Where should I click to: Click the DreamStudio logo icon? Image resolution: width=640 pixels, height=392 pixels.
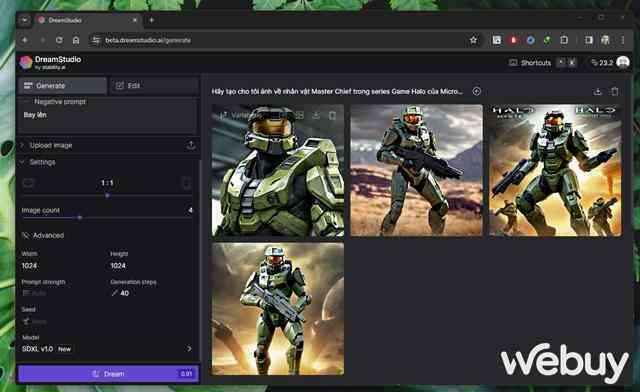click(x=26, y=62)
